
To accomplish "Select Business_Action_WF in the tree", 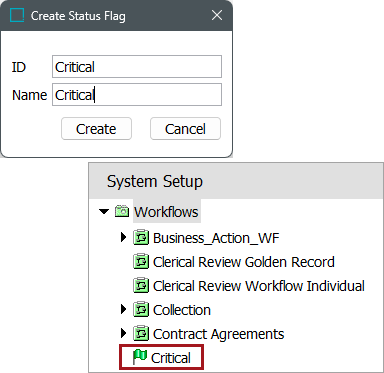I will [x=216, y=238].
